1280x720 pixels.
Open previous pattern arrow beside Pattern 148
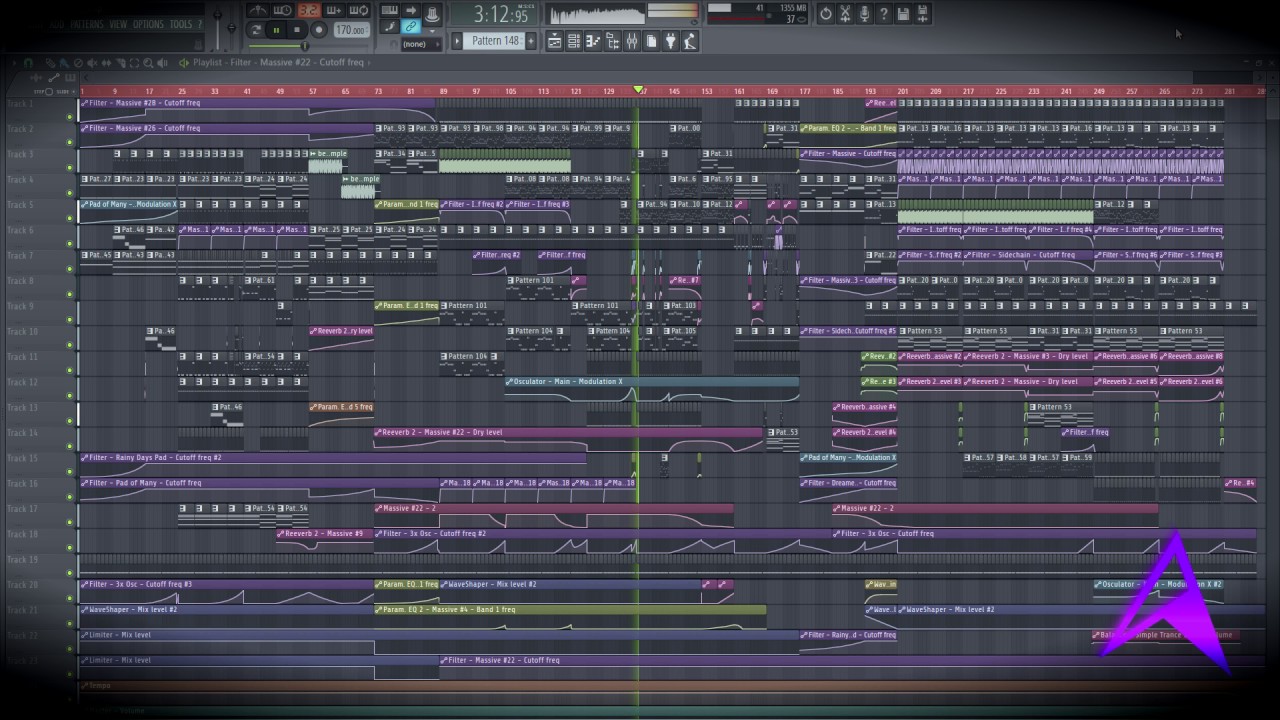click(x=457, y=40)
